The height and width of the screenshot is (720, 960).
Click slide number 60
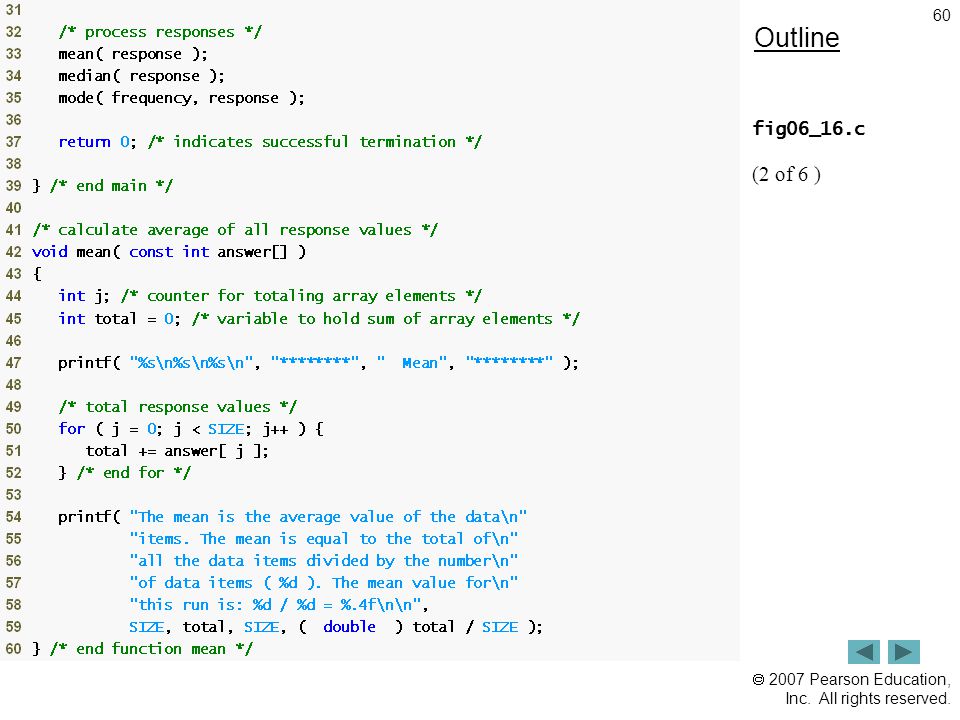(x=941, y=15)
